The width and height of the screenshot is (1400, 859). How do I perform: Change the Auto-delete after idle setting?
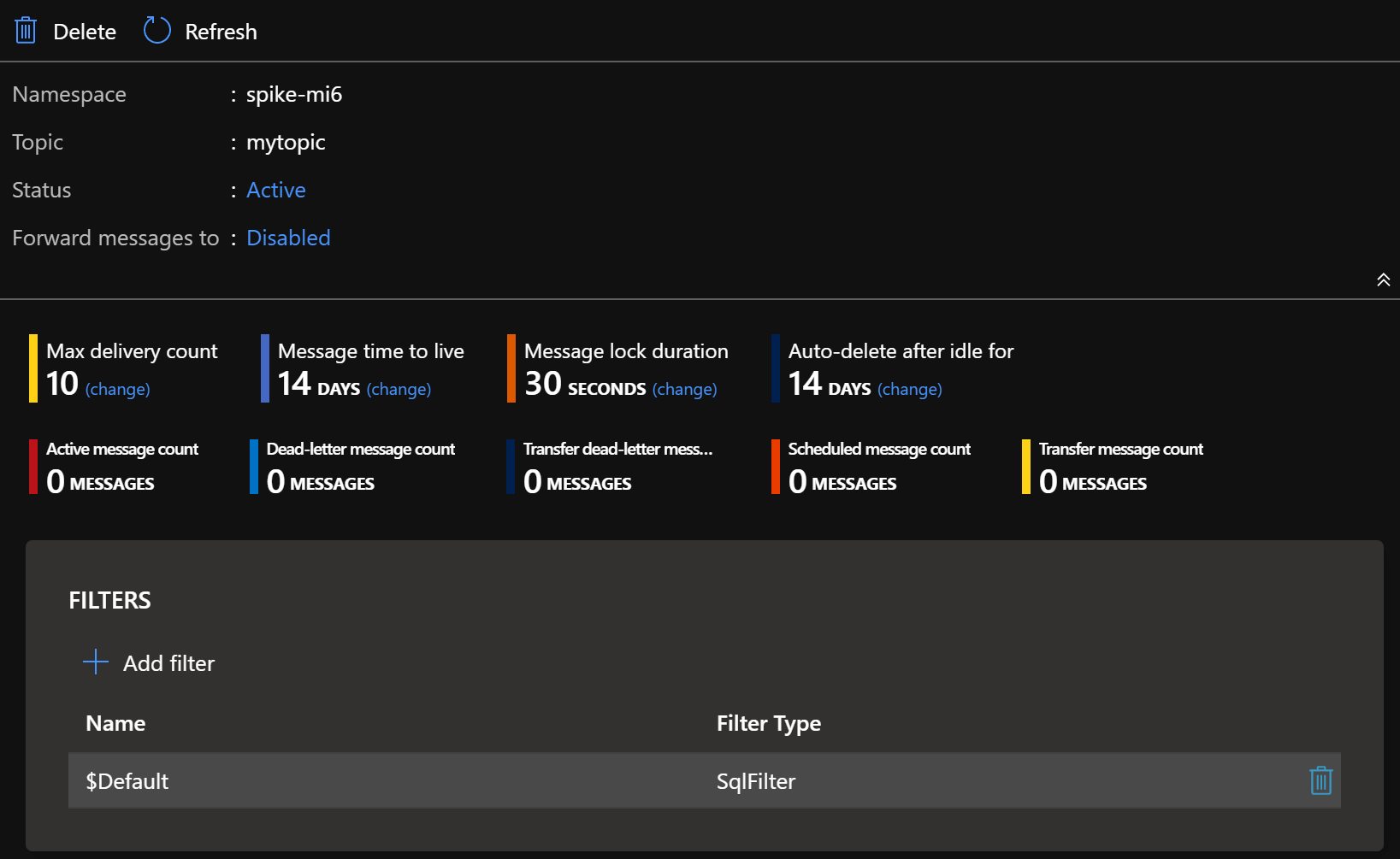[910, 389]
